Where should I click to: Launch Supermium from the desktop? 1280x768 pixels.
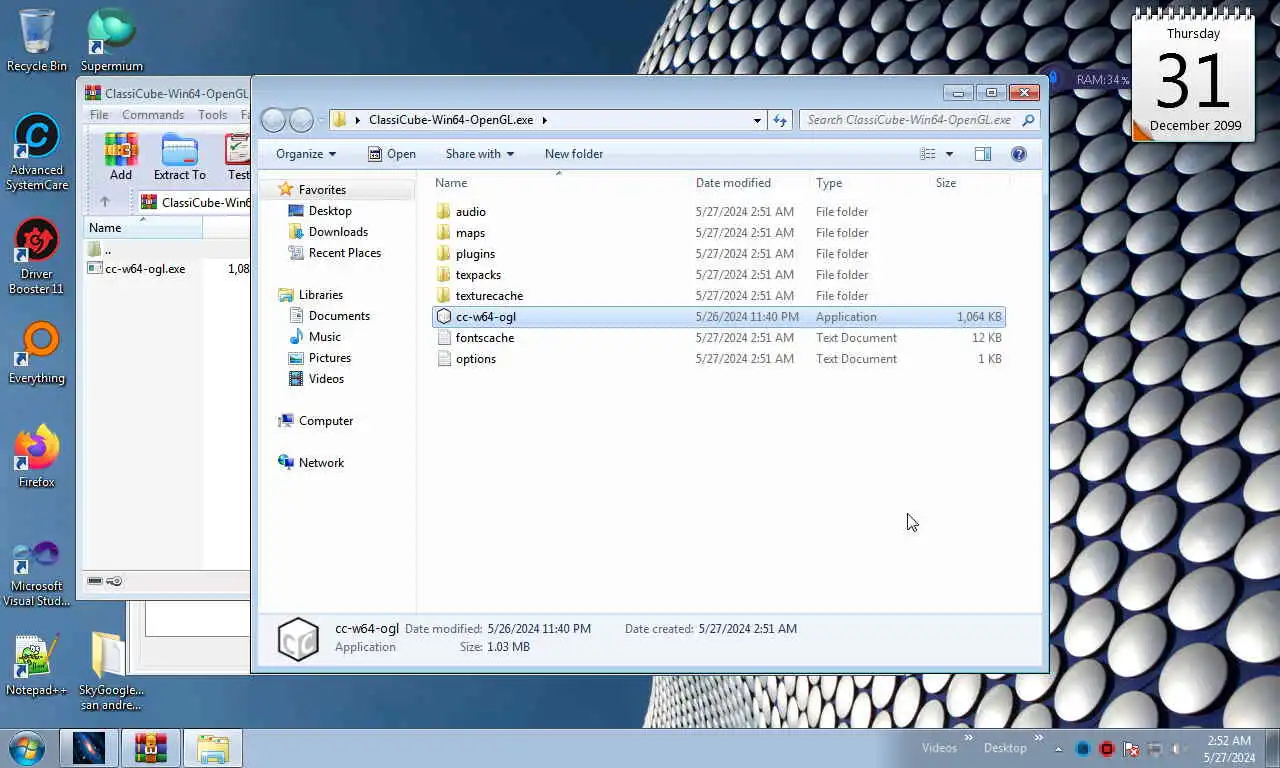(111, 40)
